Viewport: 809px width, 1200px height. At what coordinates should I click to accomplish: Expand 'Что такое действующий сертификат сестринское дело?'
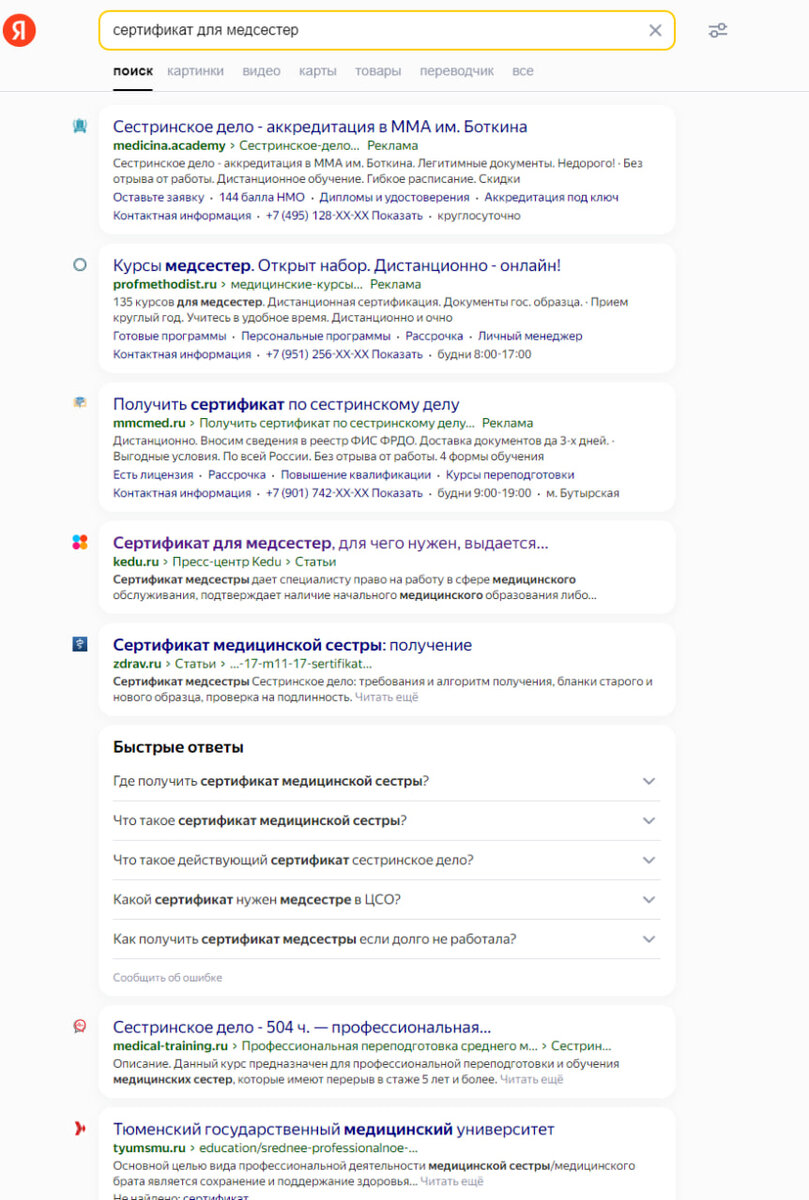(386, 860)
